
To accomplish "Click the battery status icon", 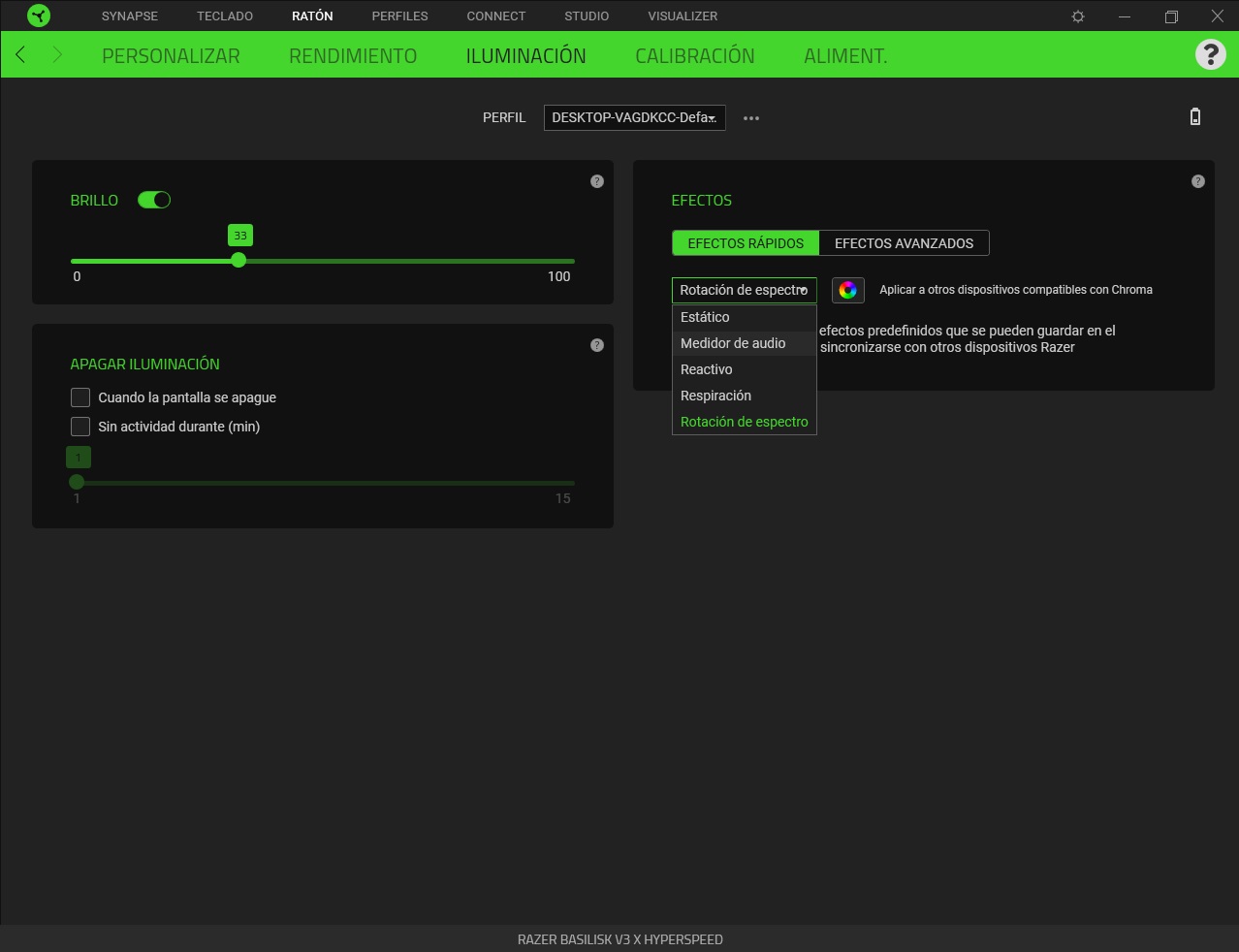I will coord(1195,117).
